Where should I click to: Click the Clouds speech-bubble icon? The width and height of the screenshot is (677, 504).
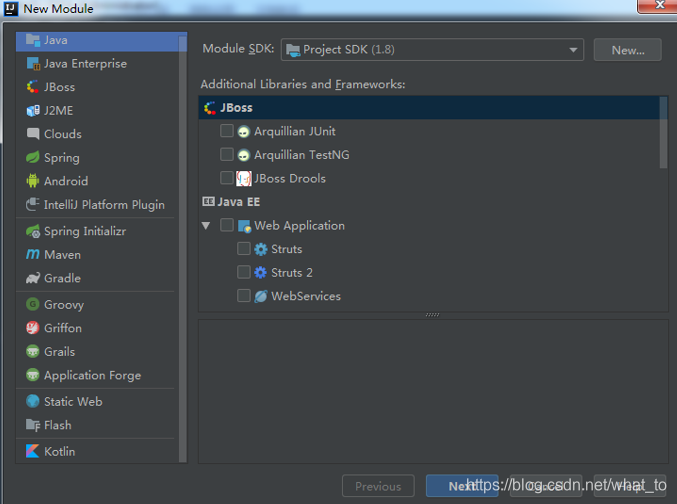33,133
